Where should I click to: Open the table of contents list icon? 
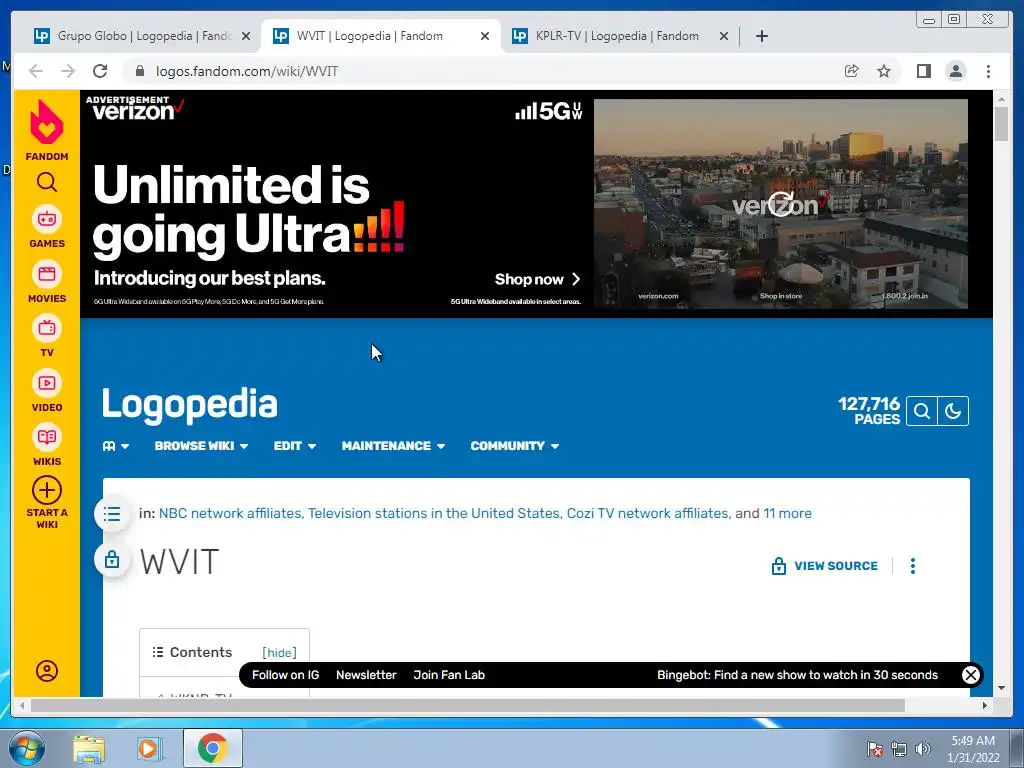[112, 514]
